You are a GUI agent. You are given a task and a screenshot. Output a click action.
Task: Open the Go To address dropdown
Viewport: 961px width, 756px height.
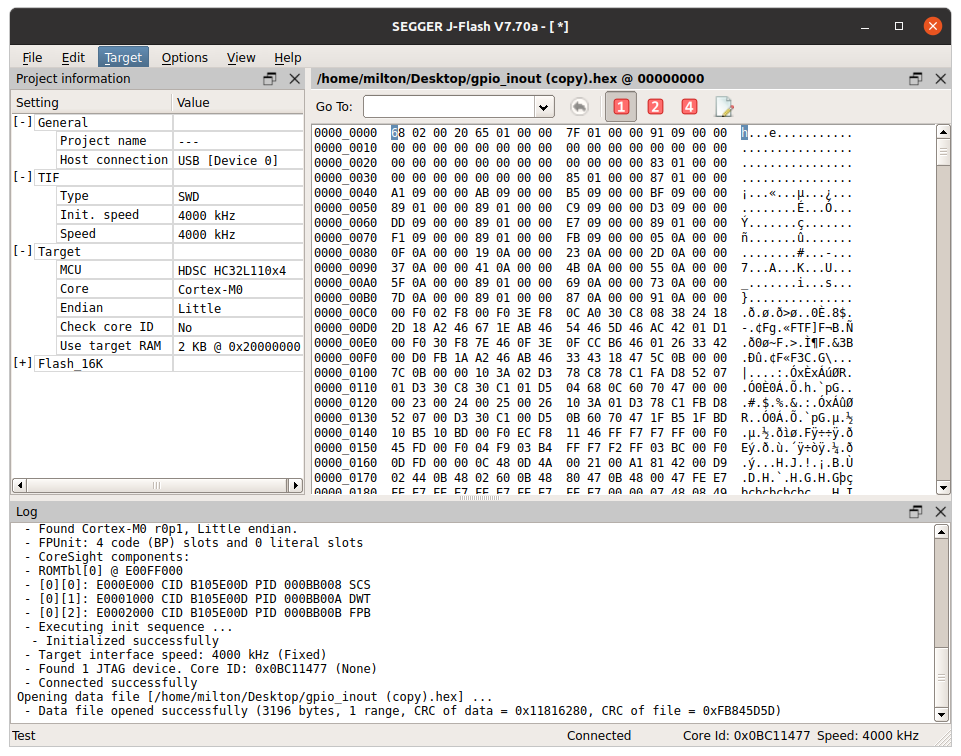543,107
